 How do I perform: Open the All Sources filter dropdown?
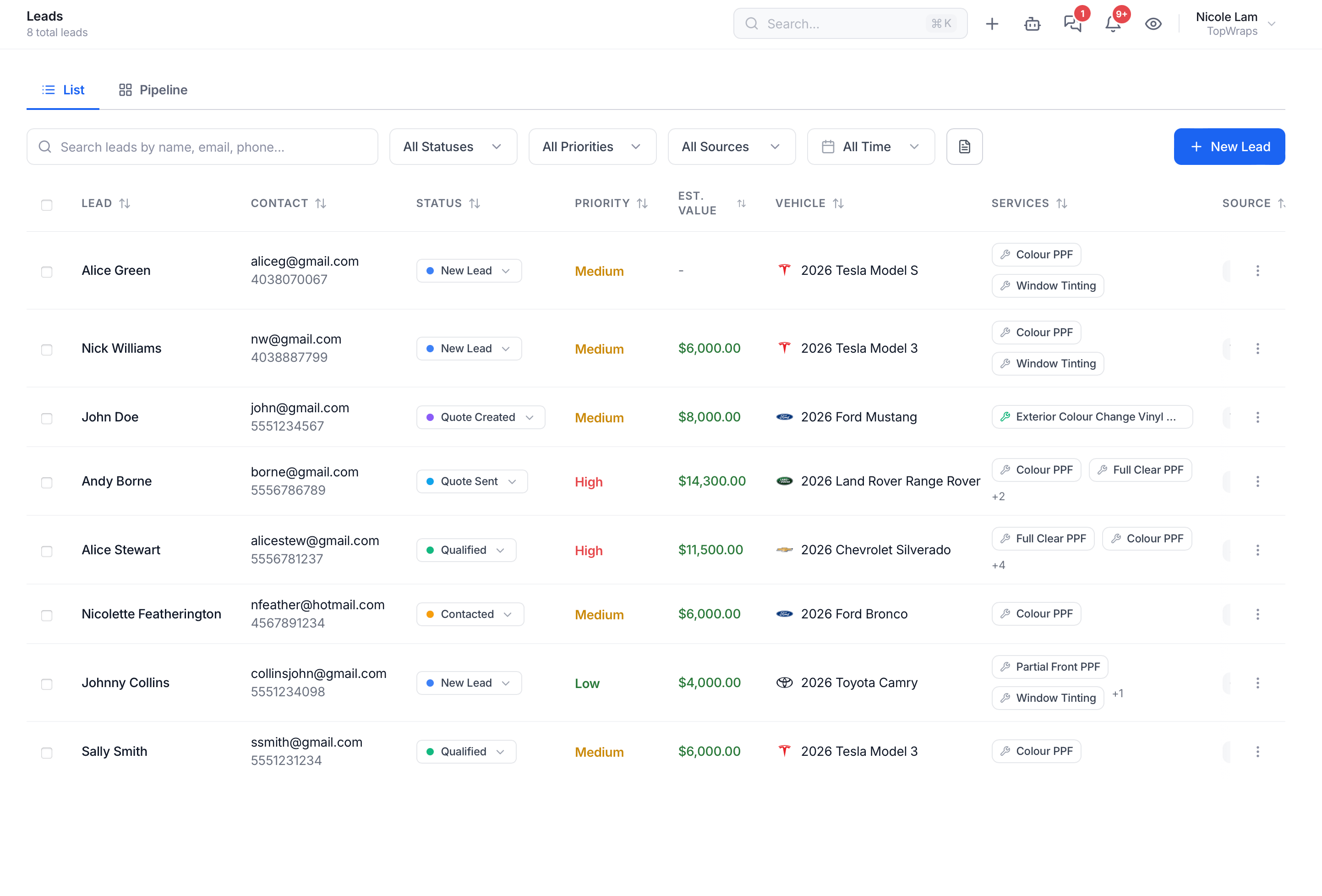[732, 147]
